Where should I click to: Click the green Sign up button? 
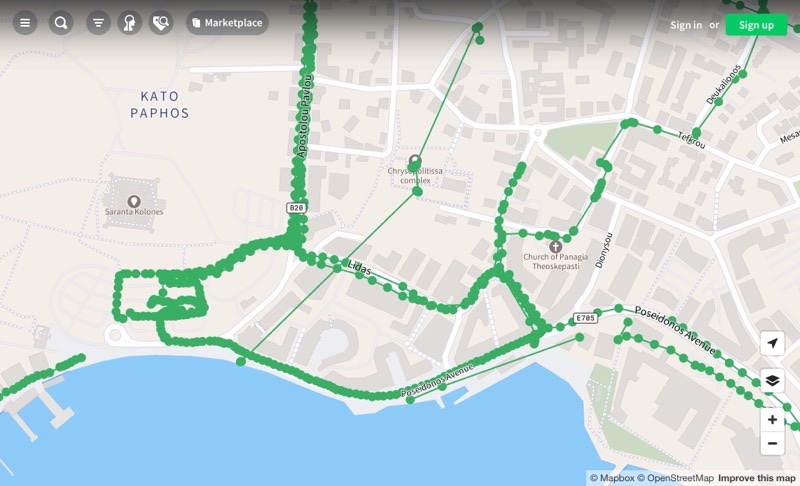coord(756,25)
